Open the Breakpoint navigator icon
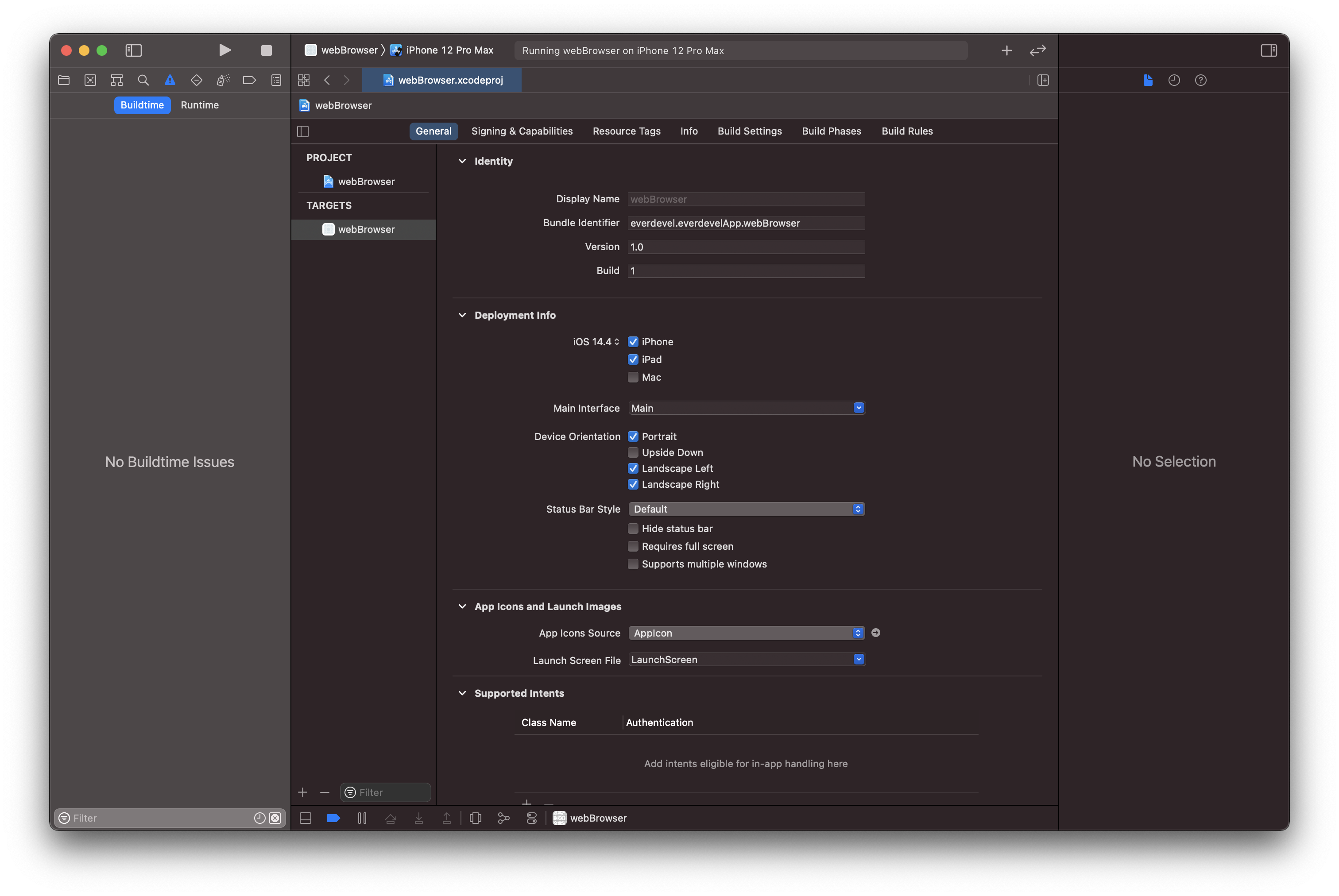Screen dimensions: 1339x896 (249, 80)
